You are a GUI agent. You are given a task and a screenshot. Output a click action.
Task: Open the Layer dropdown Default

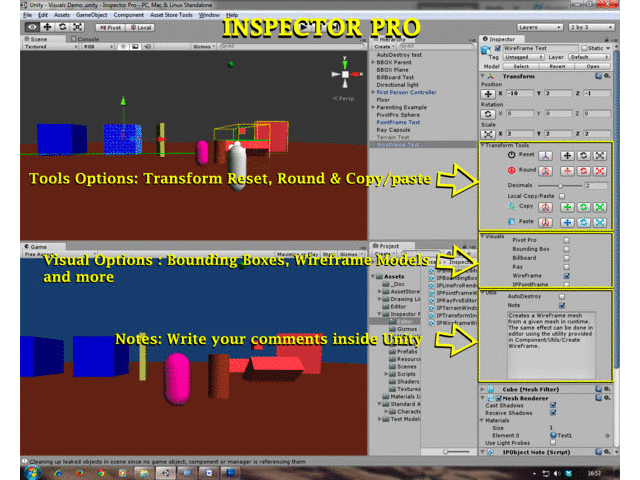pyautogui.click(x=589, y=57)
